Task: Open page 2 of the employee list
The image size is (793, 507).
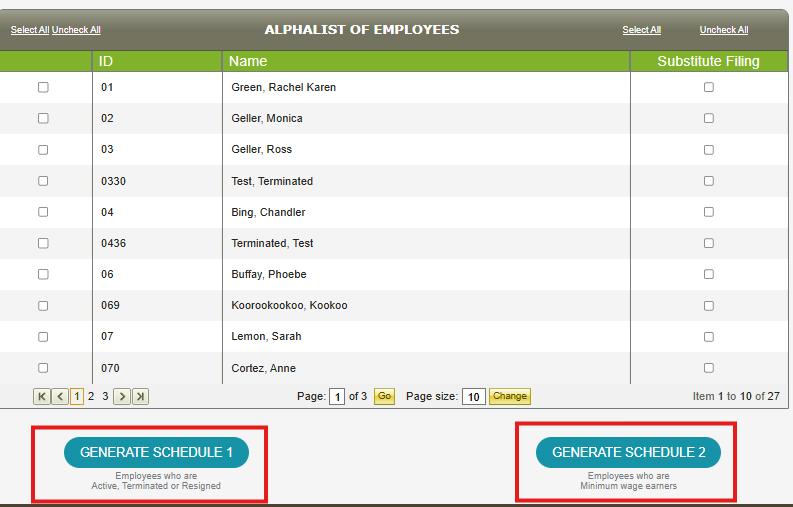Action: [x=91, y=397]
